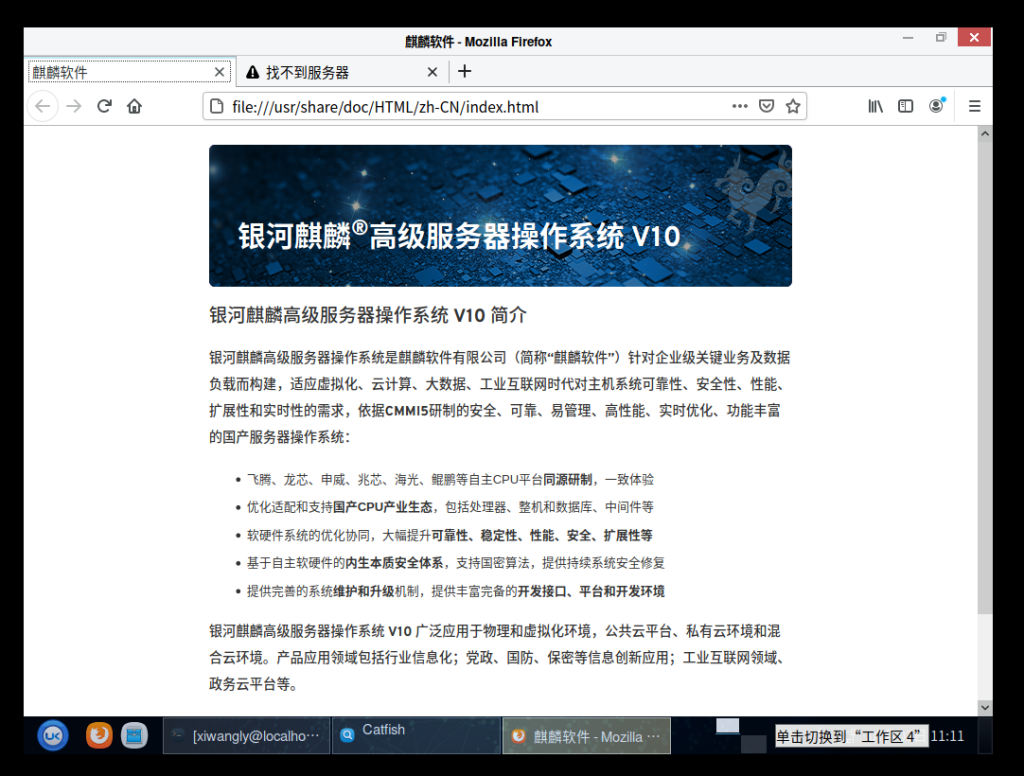1024x776 pixels.
Task: Switch to the 麒麟软件 tab
Action: (x=129, y=72)
